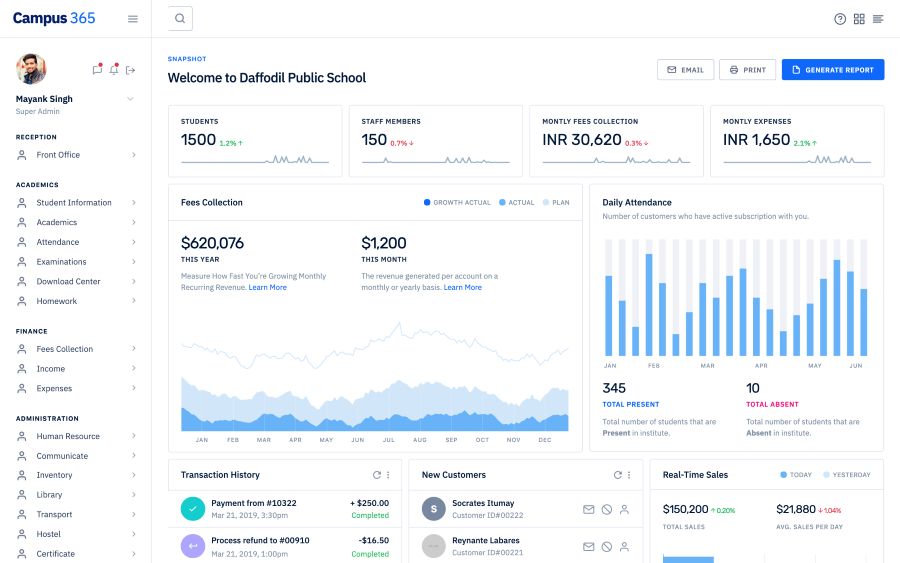Click Socrates Itumay's avatar circle
The height and width of the screenshot is (563, 900).
point(434,509)
